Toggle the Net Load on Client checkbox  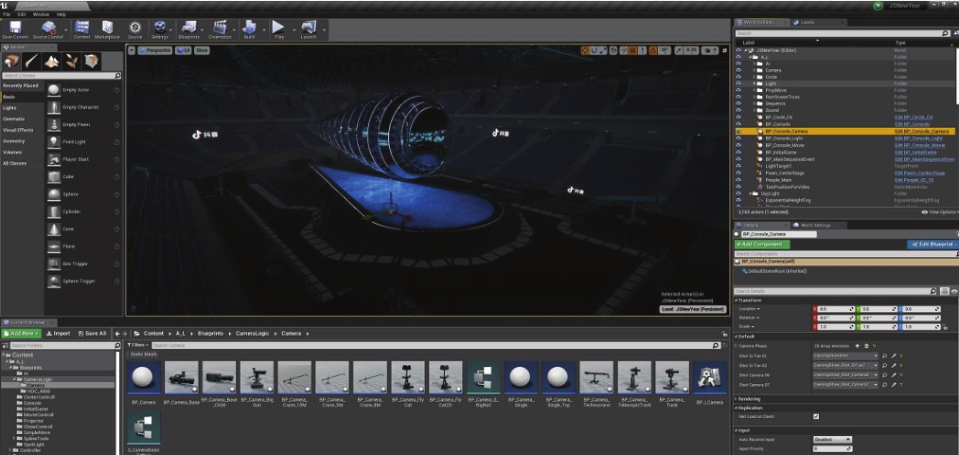816,416
